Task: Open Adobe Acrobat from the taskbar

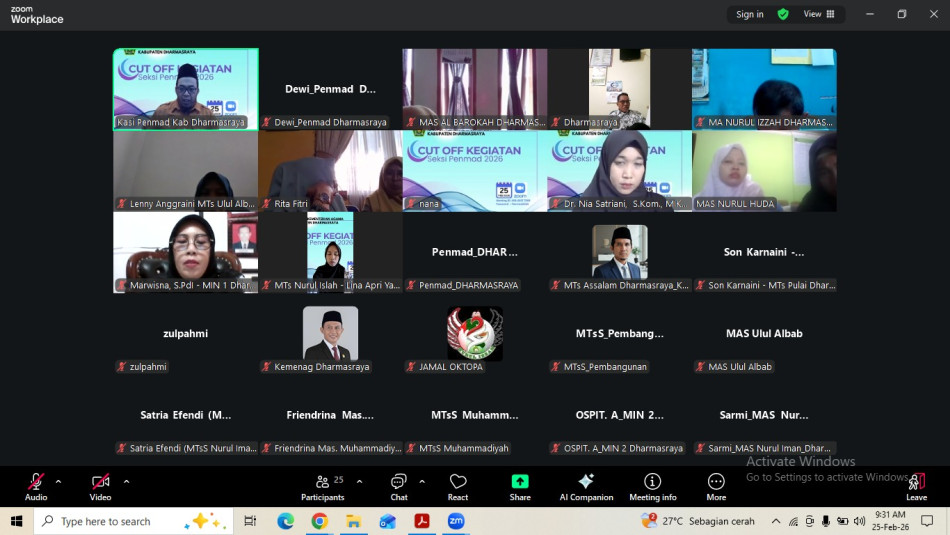Action: (422, 521)
